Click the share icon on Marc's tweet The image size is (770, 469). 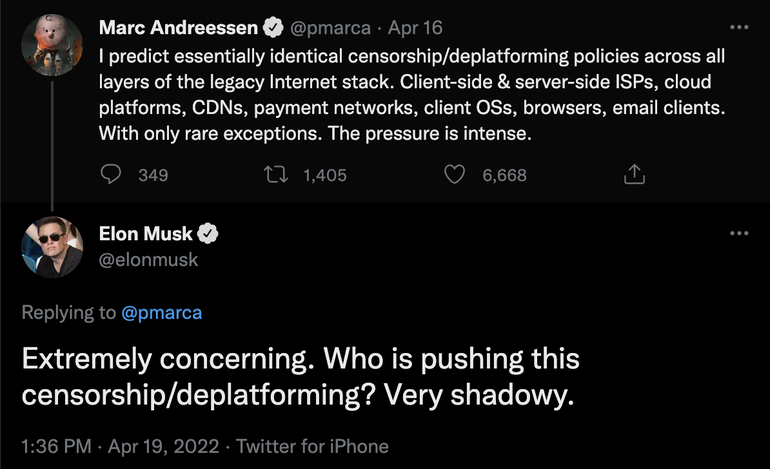tap(633, 175)
